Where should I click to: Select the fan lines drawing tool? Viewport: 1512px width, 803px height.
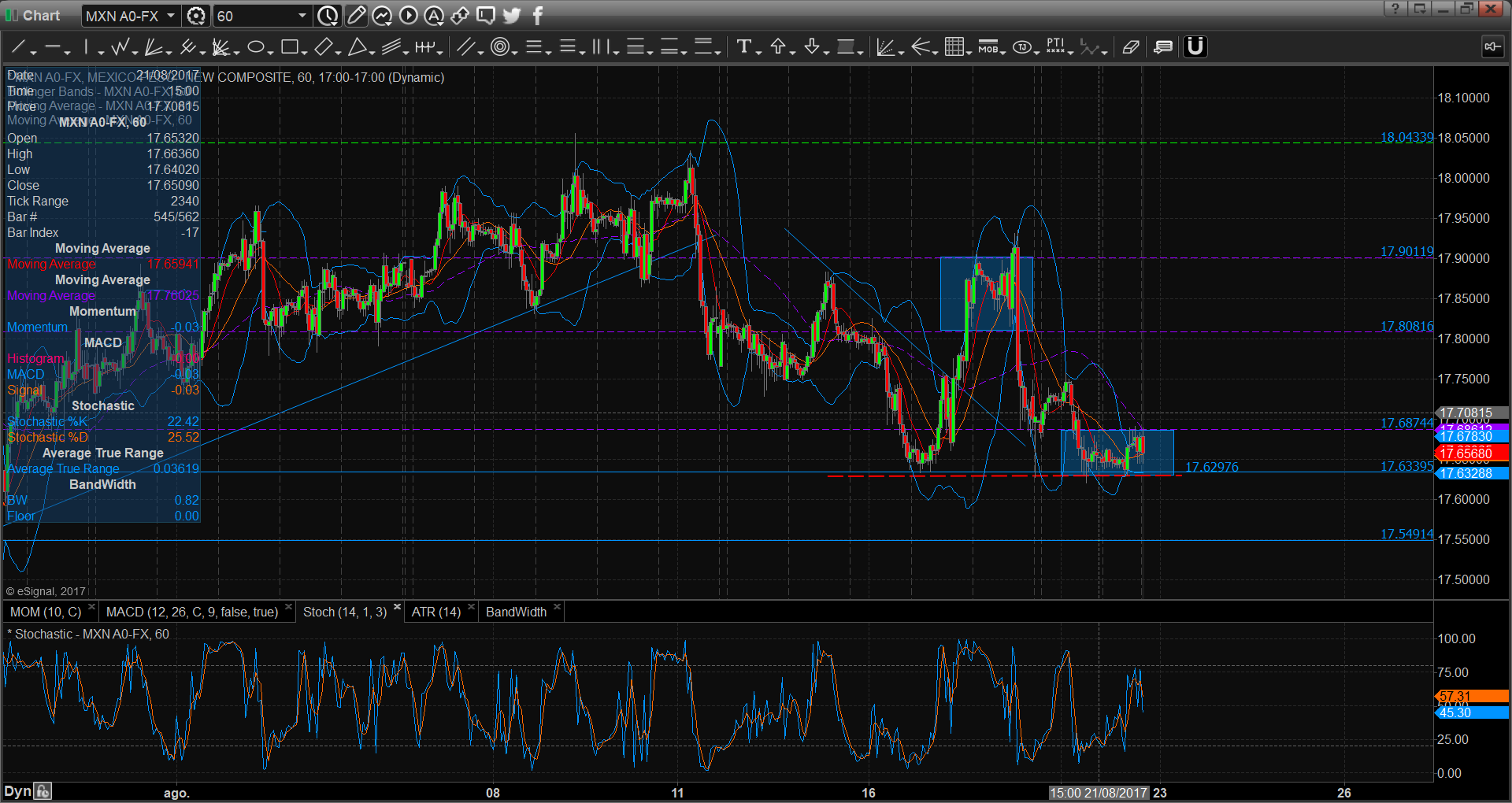(154, 47)
